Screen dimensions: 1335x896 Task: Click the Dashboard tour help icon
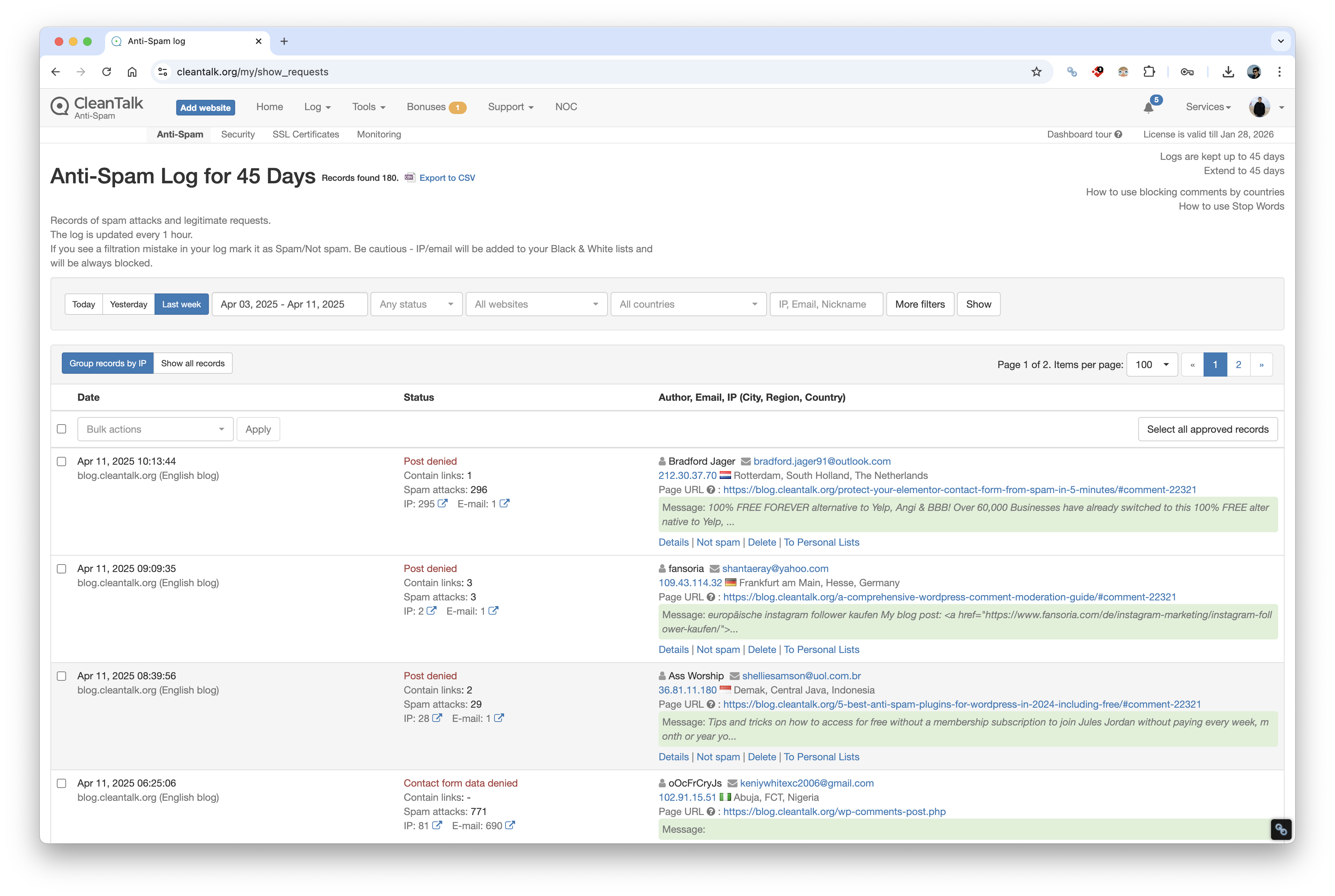coord(1118,134)
